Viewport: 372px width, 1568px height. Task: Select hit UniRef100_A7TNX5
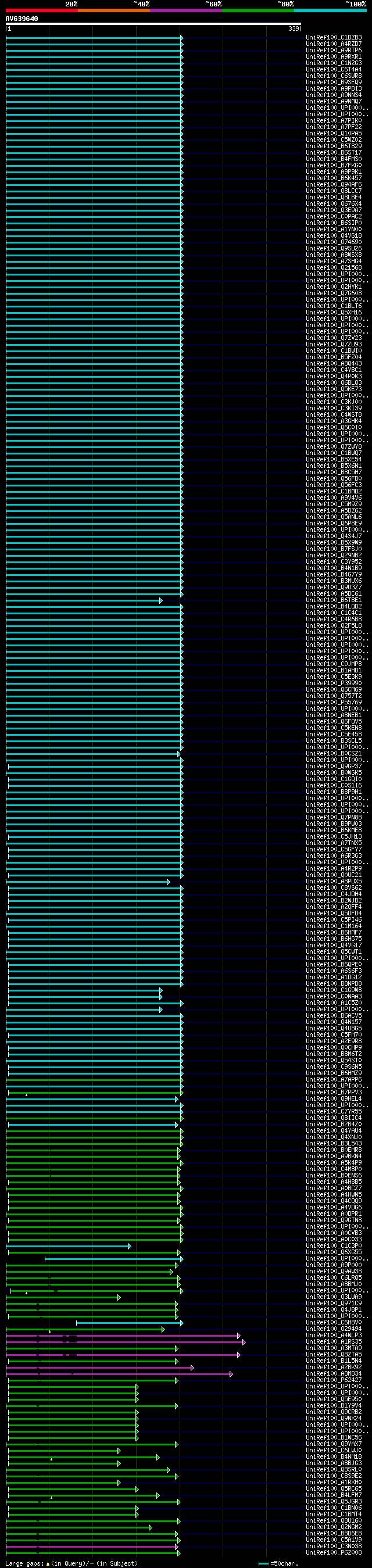tap(334, 843)
